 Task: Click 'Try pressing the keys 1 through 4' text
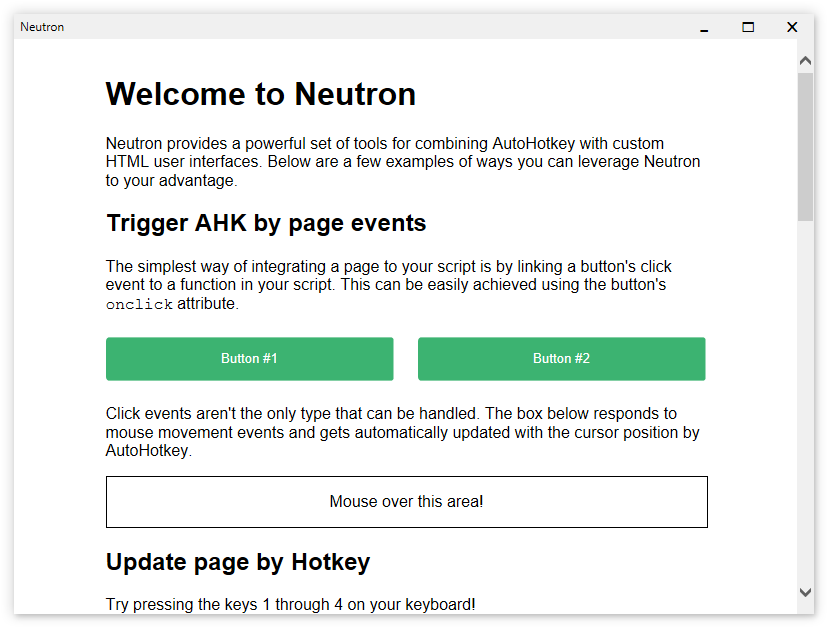click(x=290, y=605)
